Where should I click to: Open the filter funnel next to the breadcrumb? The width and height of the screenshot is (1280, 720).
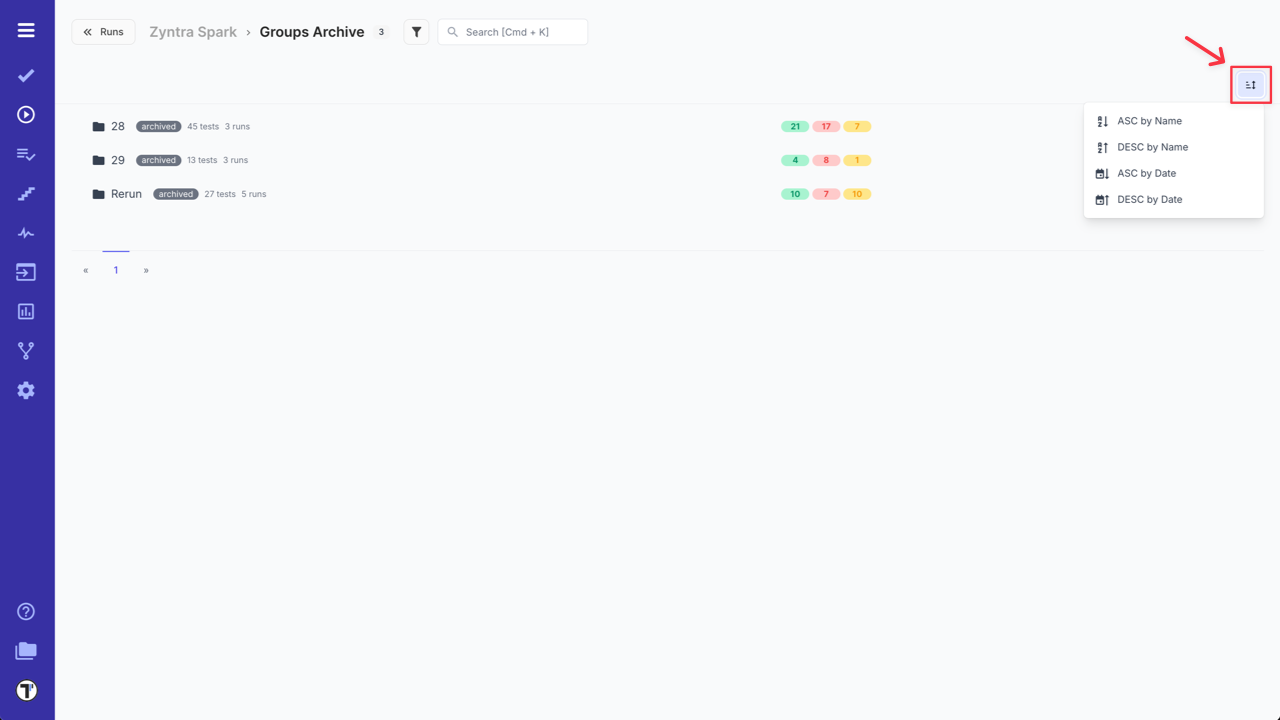(x=416, y=31)
